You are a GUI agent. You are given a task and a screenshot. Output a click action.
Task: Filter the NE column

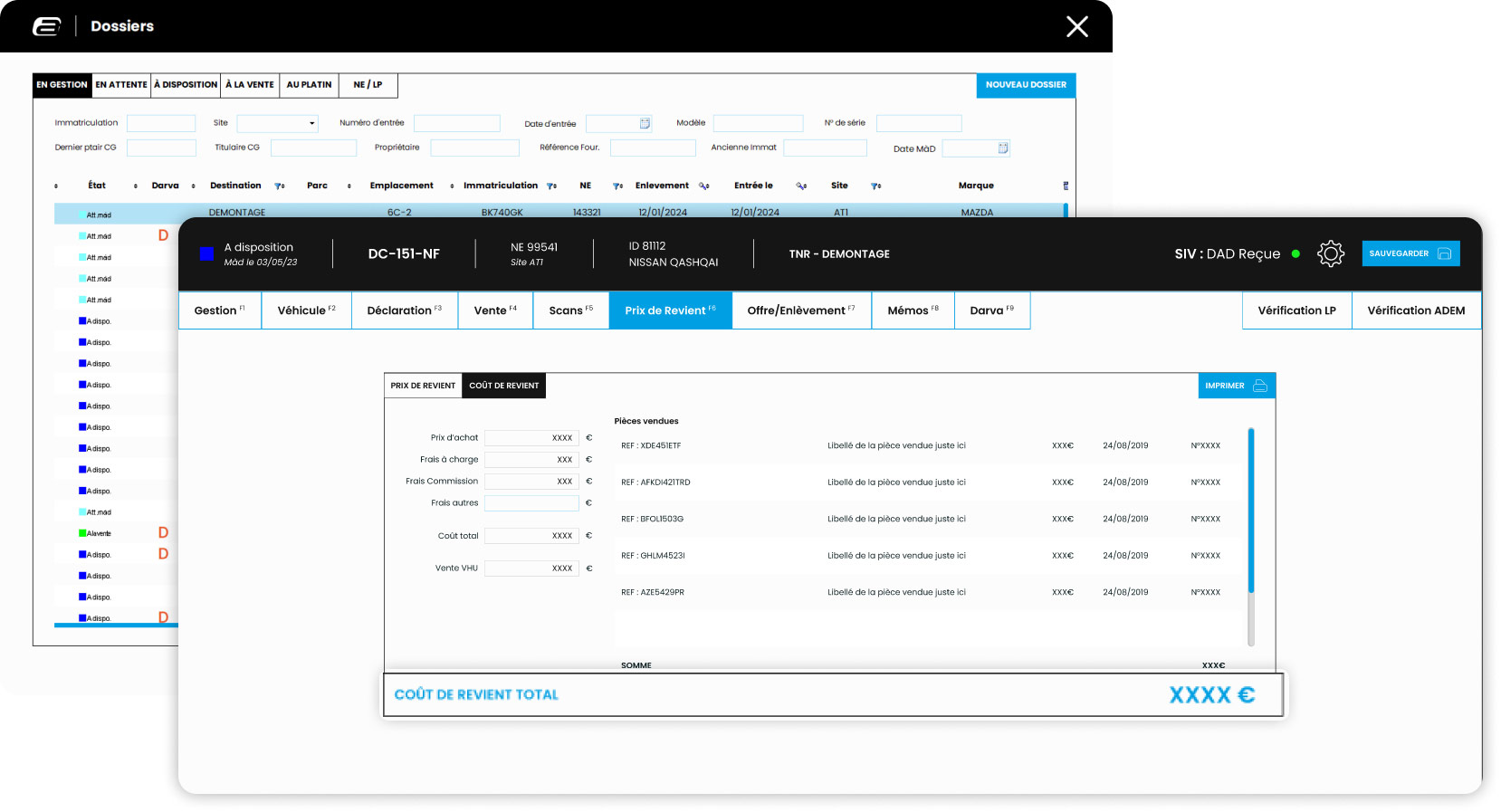coord(617,186)
